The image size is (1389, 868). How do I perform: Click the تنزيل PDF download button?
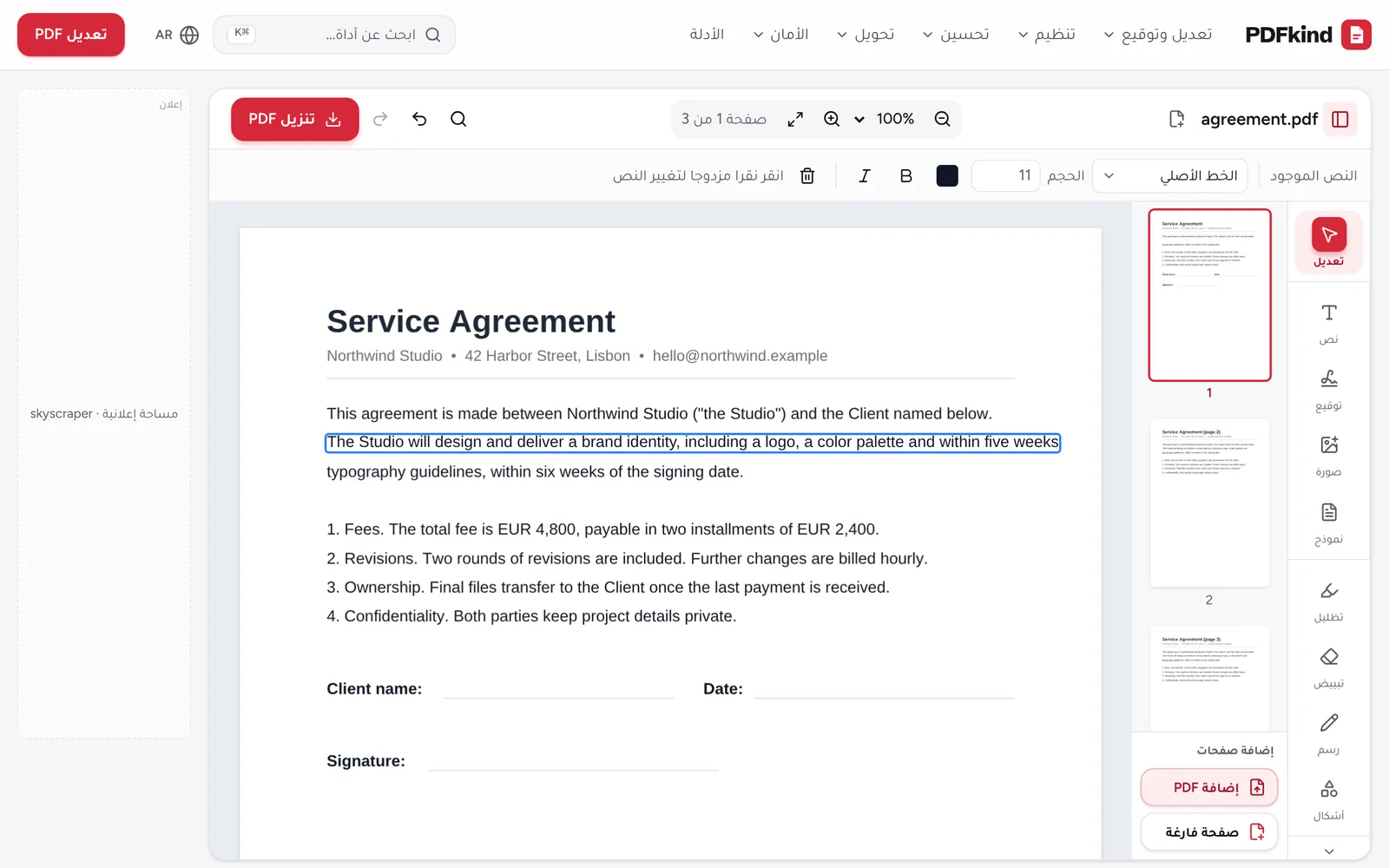click(x=295, y=119)
